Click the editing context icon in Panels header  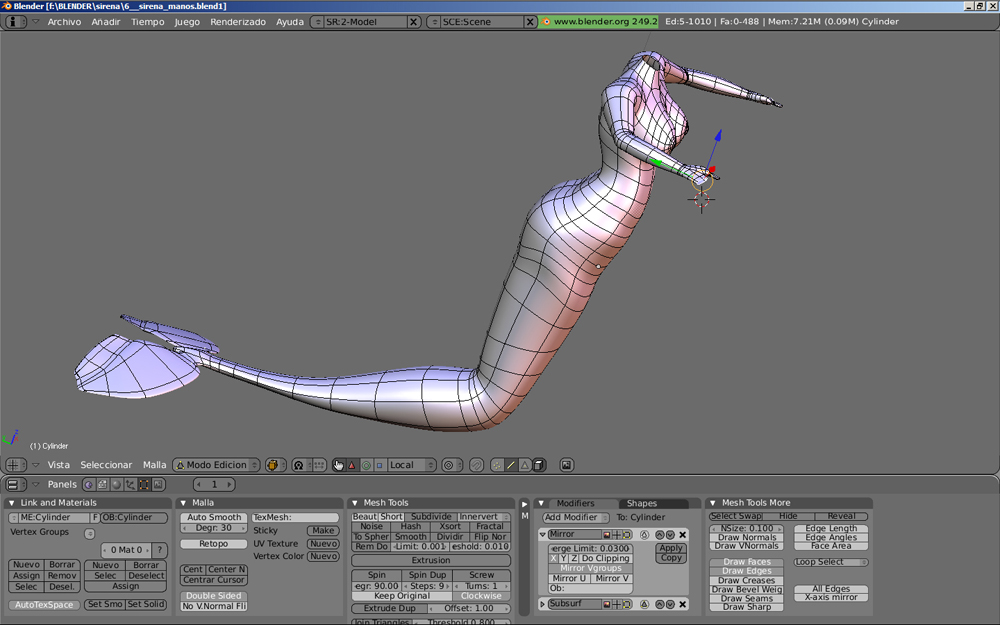(x=144, y=484)
